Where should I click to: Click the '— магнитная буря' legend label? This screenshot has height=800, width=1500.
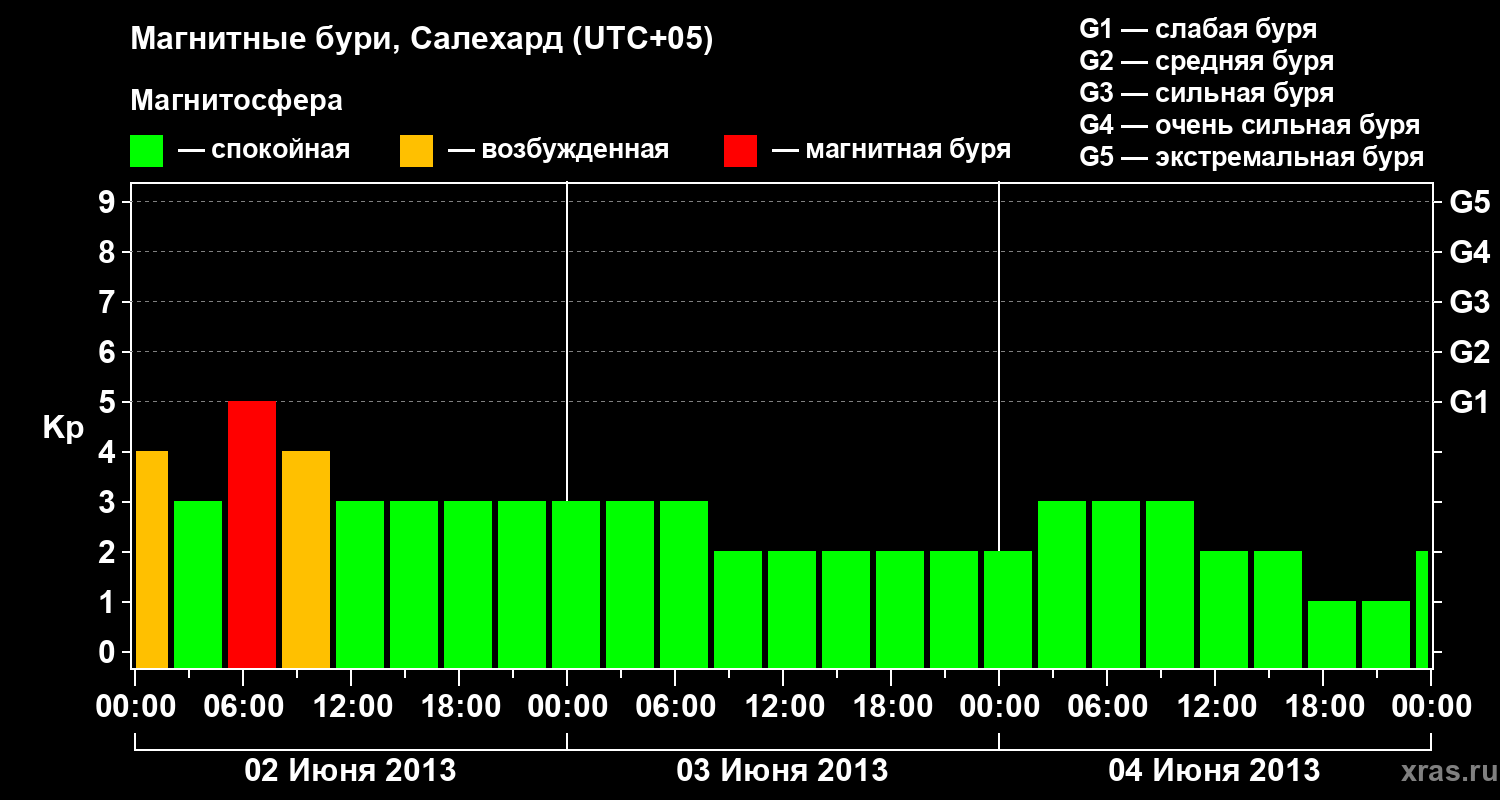pos(891,151)
